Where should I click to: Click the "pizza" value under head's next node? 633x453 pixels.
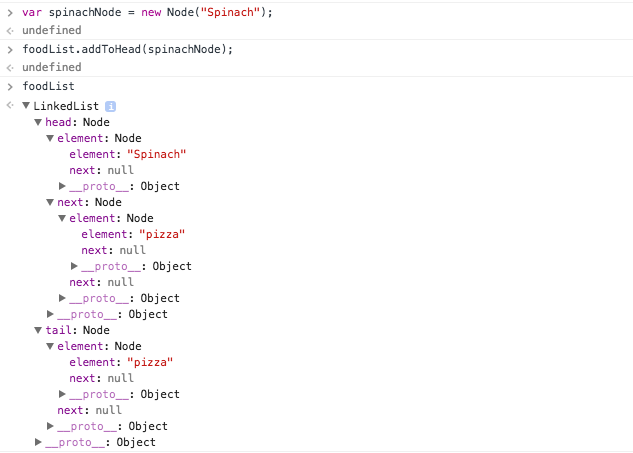(162, 234)
